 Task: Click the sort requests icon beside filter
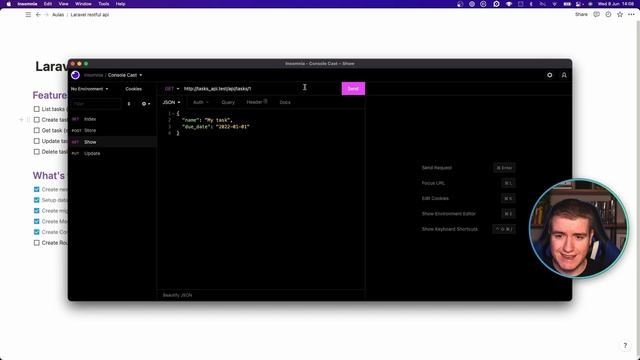tap(129, 104)
